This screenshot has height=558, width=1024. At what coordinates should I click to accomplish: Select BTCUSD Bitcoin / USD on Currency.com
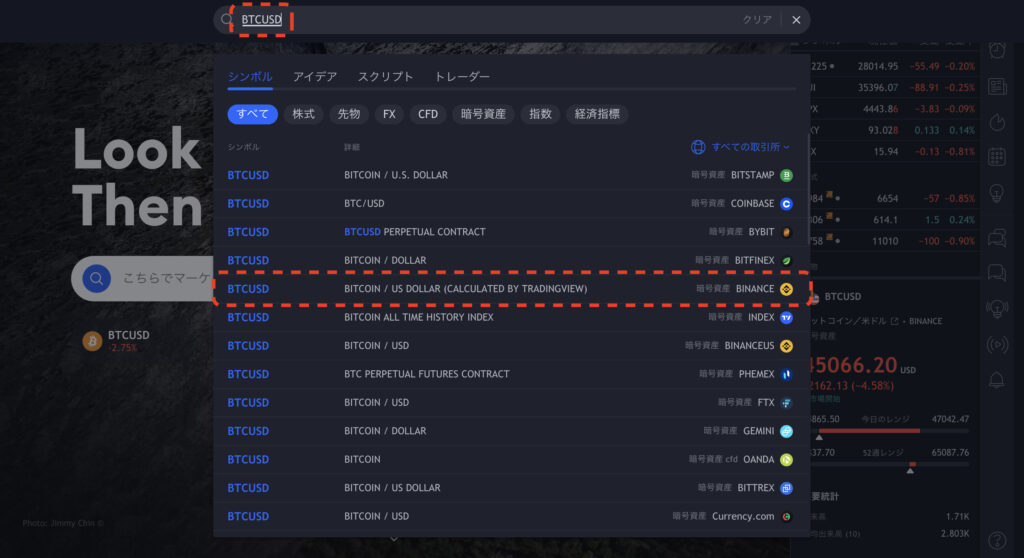[x=511, y=516]
